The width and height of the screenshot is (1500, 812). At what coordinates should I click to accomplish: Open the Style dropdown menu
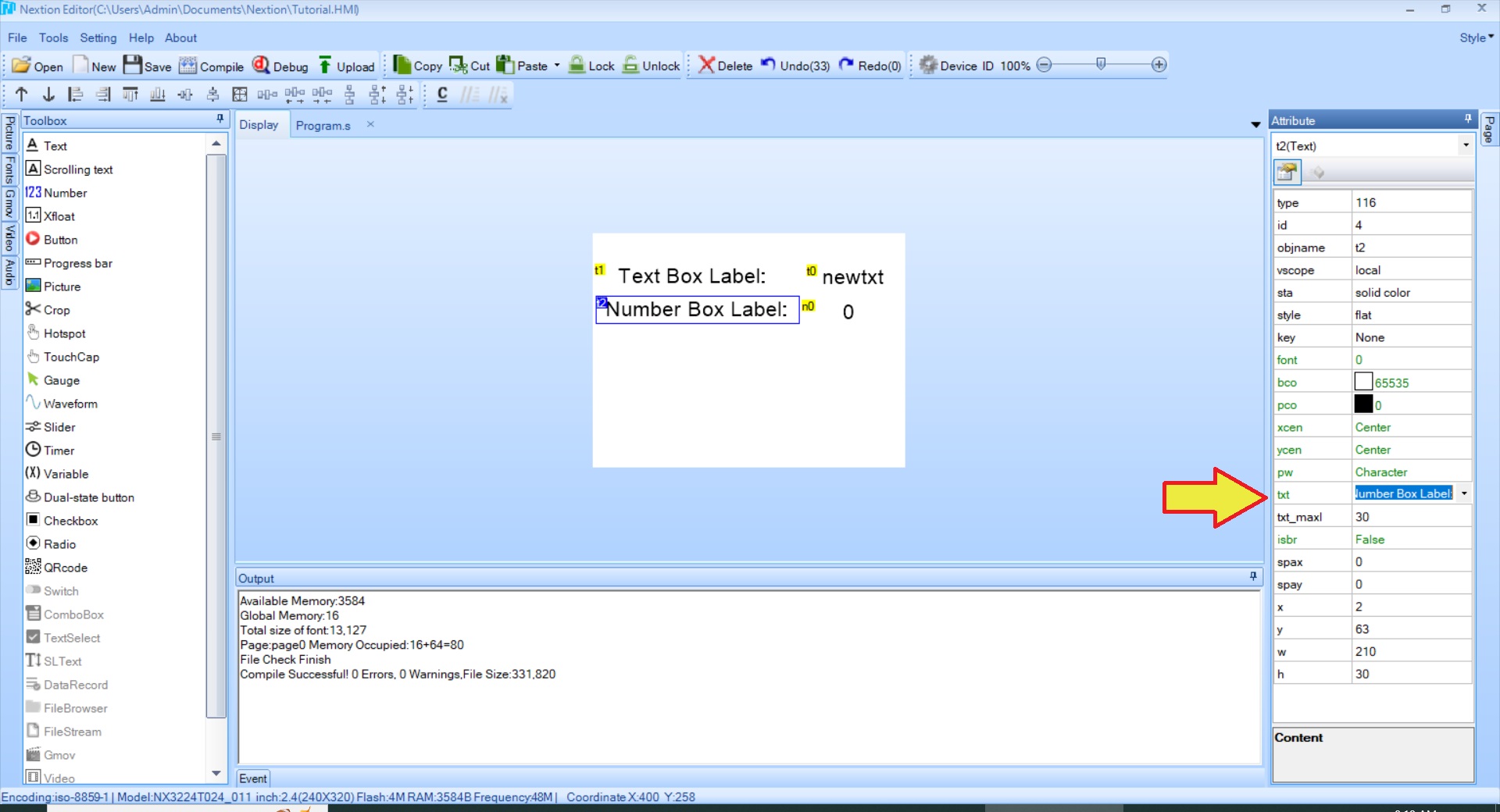(x=1477, y=37)
